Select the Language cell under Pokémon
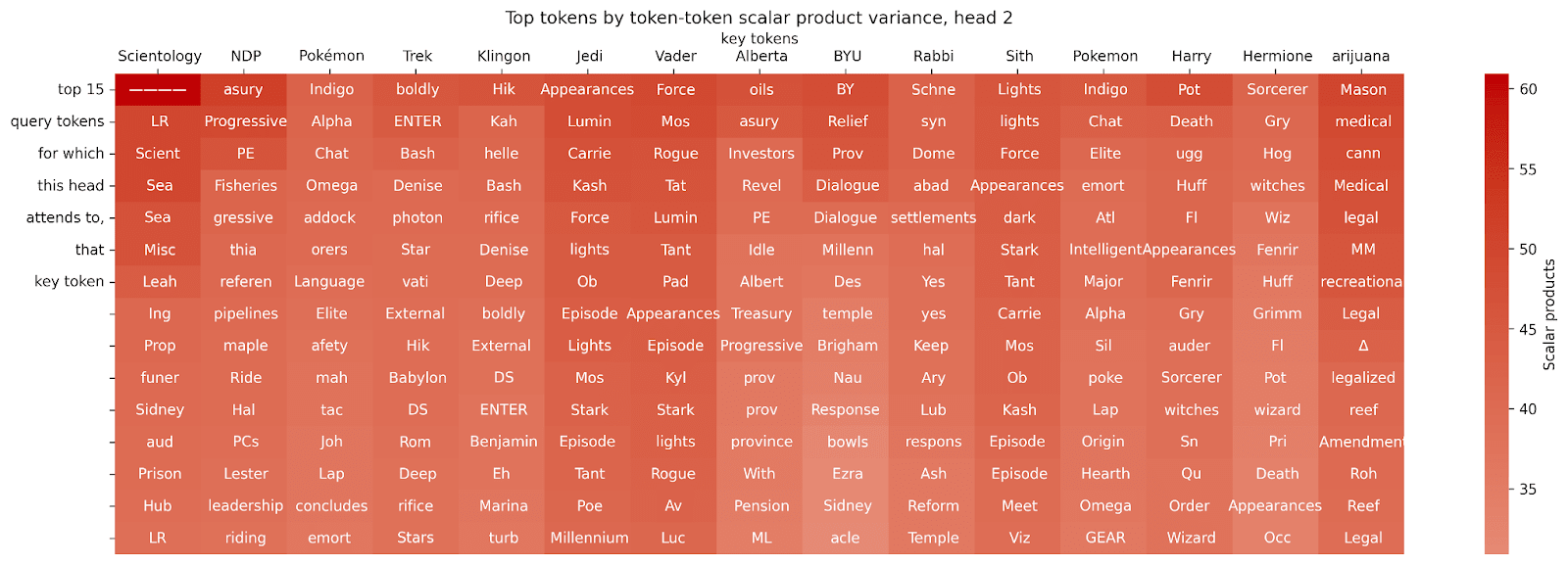The image size is (1568, 565). click(329, 282)
